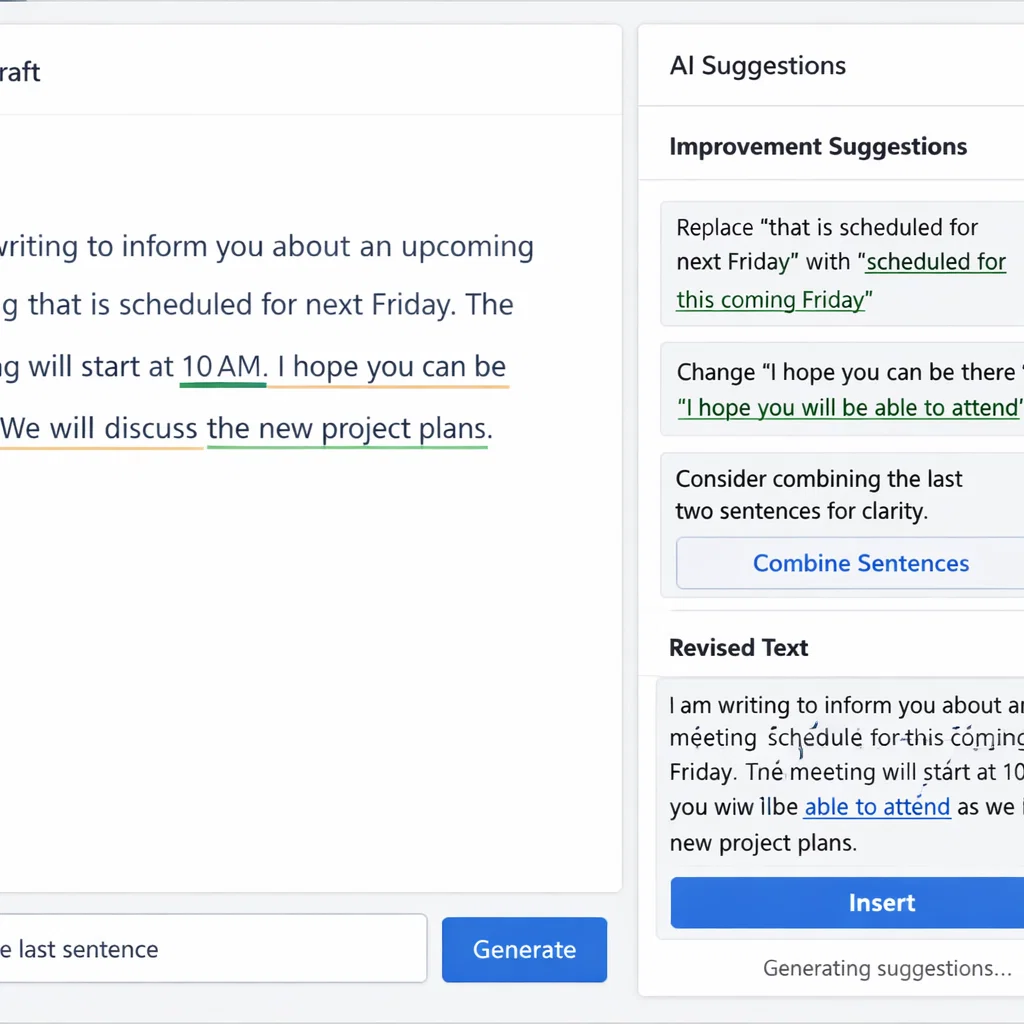Screen dimensions: 1024x1024
Task: Select the 'I hope you will be able to attend' link
Action: pyautogui.click(x=850, y=407)
